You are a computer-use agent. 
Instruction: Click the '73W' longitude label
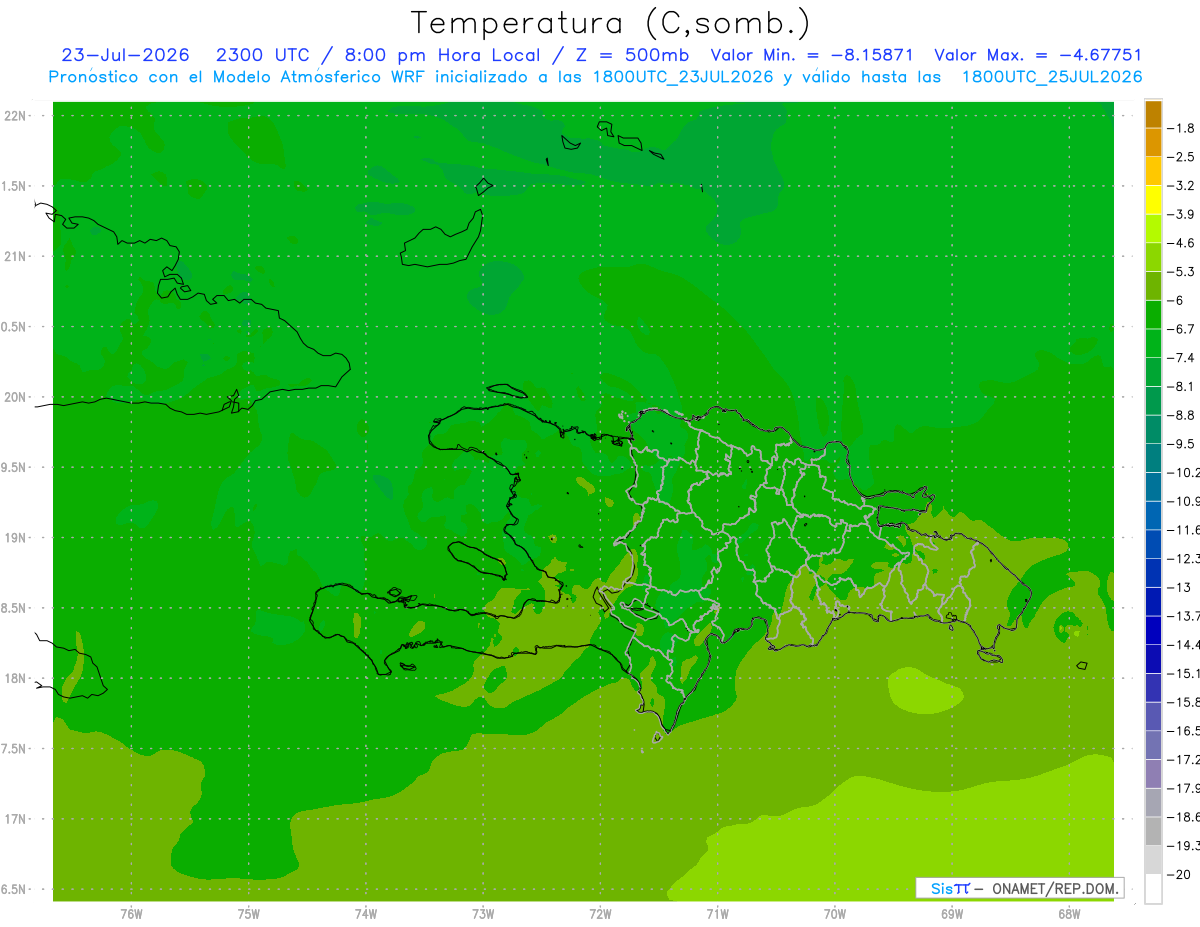pyautogui.click(x=483, y=913)
